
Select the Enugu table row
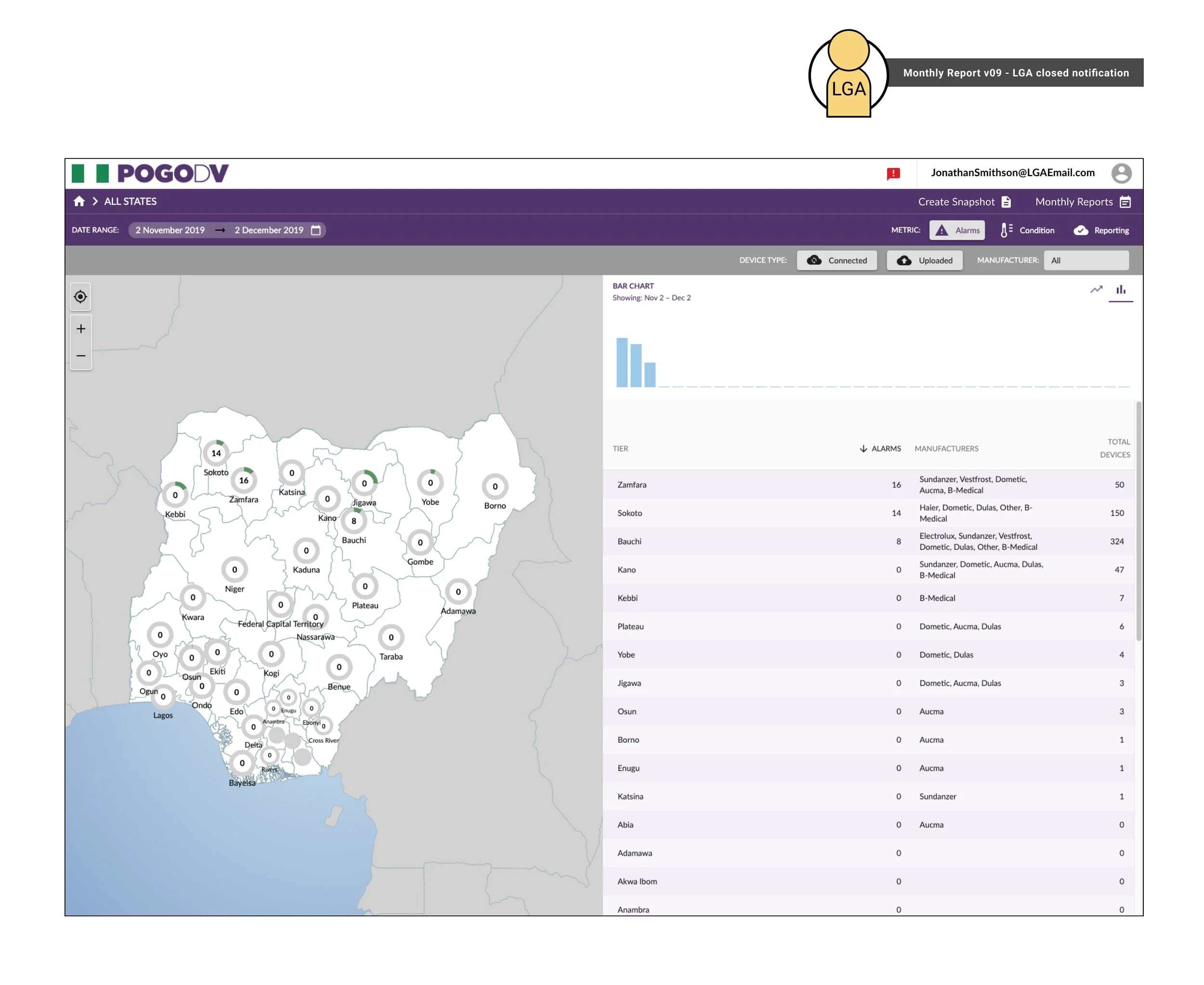click(x=868, y=768)
